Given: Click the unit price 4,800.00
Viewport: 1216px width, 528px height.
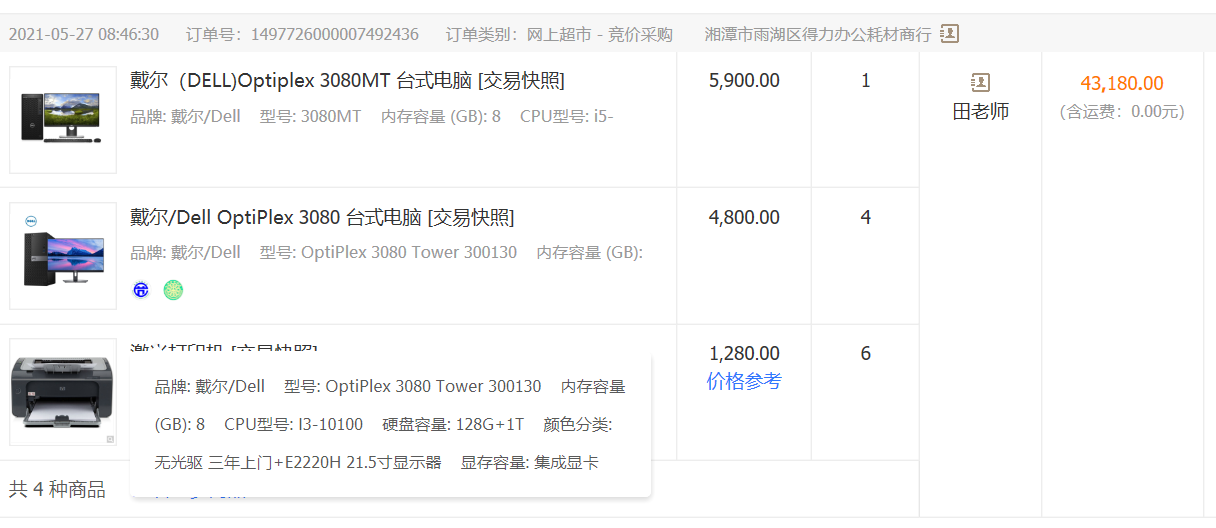Looking at the screenshot, I should point(744,217).
